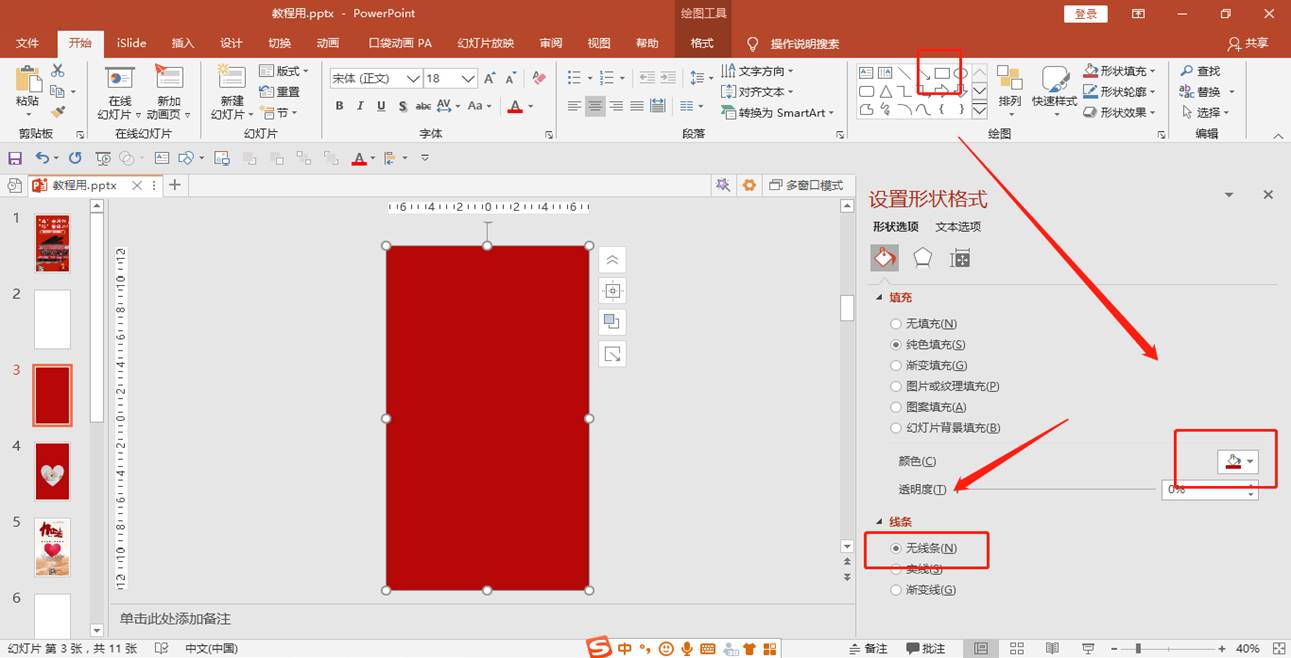The width and height of the screenshot is (1291, 658).
Task: Select 图片或纹理填充(P) radio button
Action: pos(896,386)
